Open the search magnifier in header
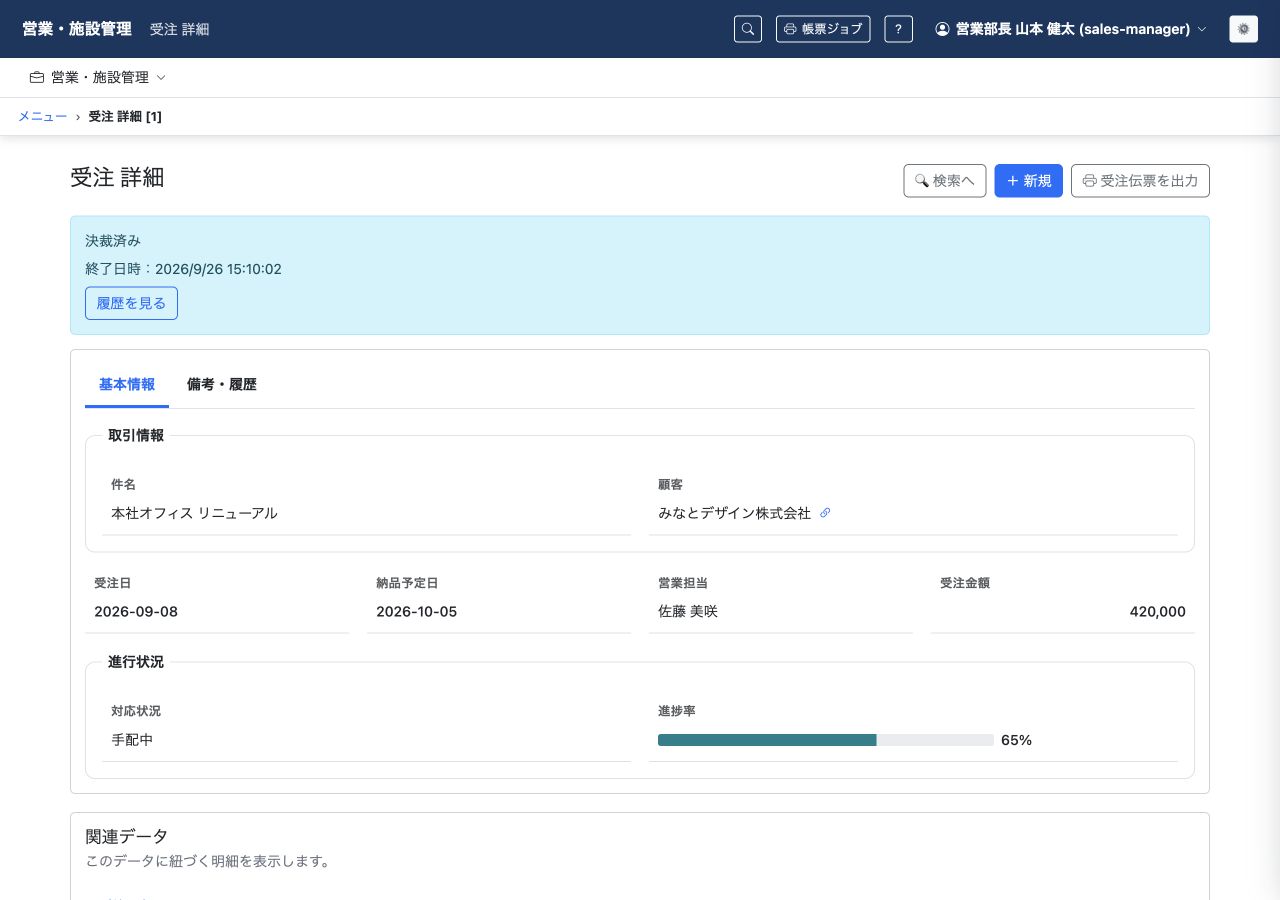1280x900 pixels. 748,29
